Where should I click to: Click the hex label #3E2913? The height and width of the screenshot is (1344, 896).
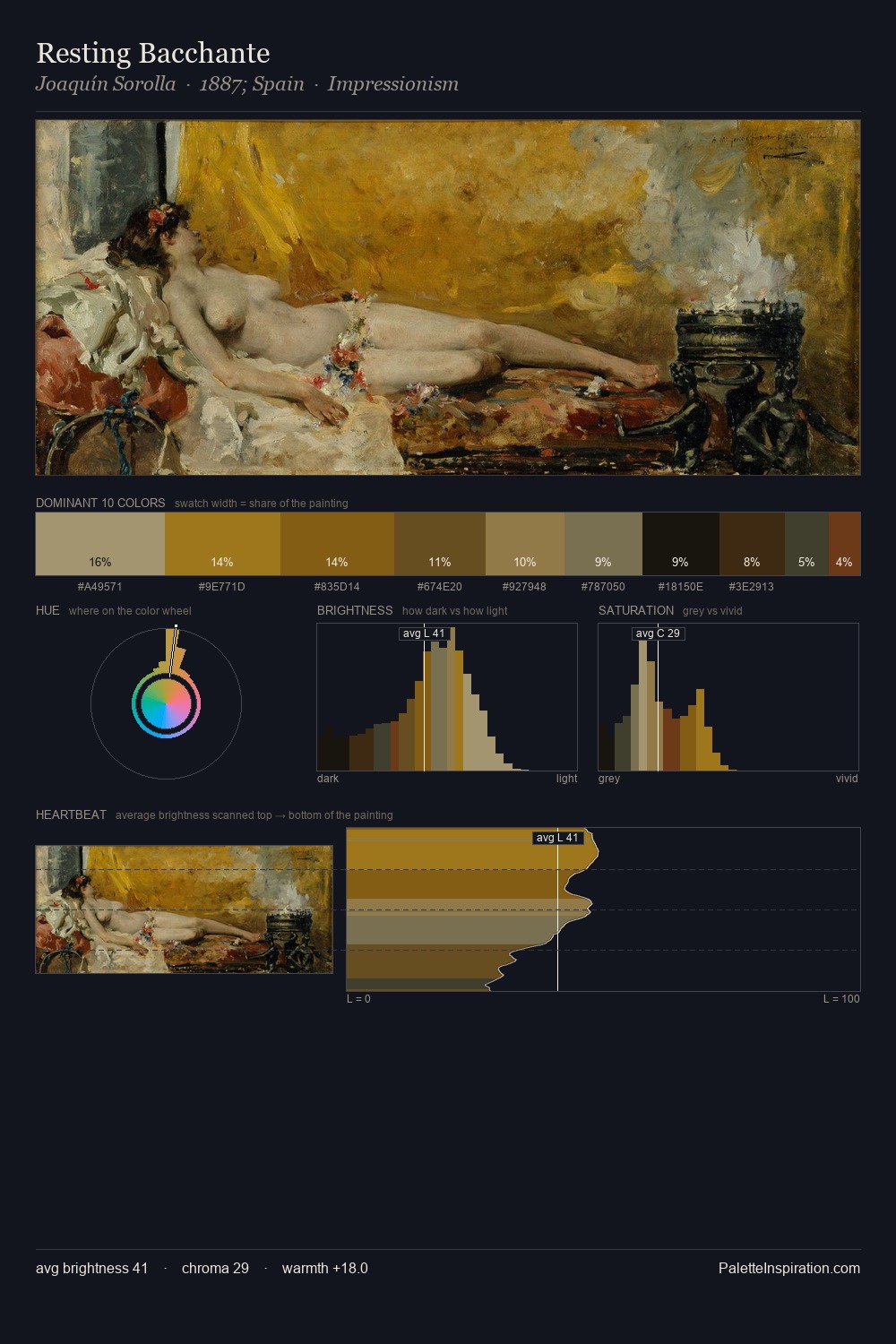(751, 587)
